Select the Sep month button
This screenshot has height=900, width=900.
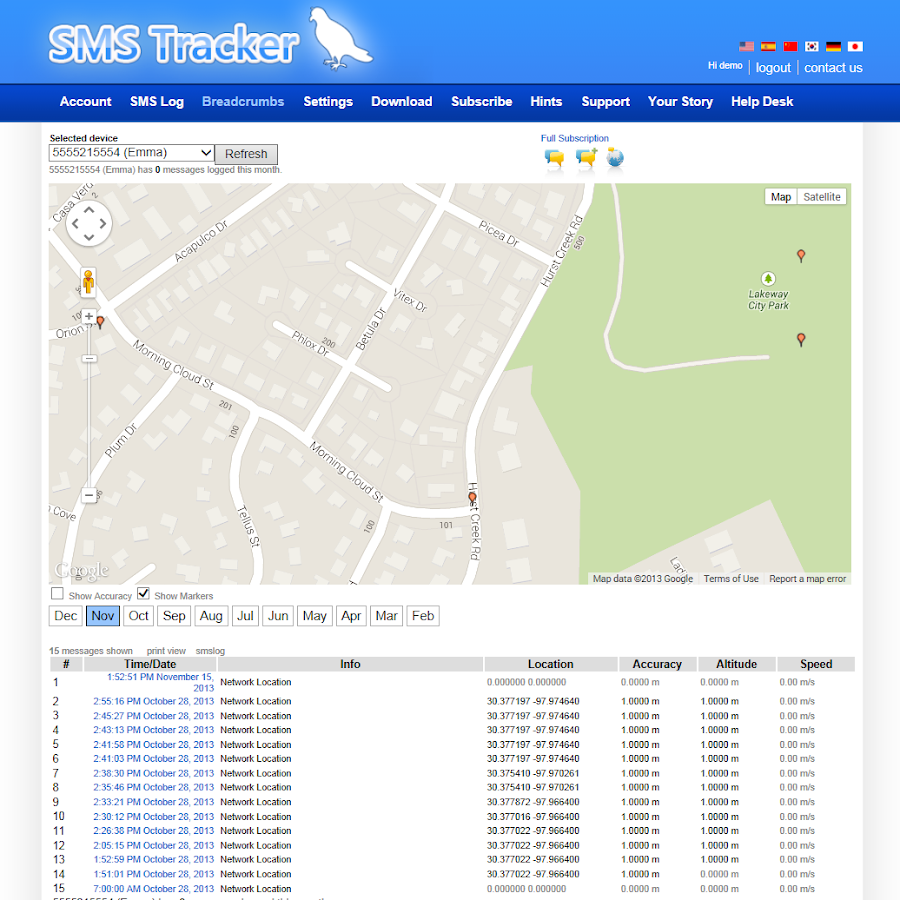pos(174,616)
